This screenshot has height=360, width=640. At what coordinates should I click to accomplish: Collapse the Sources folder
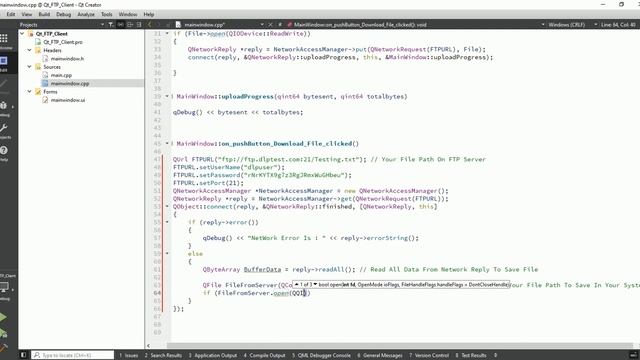click(30, 67)
